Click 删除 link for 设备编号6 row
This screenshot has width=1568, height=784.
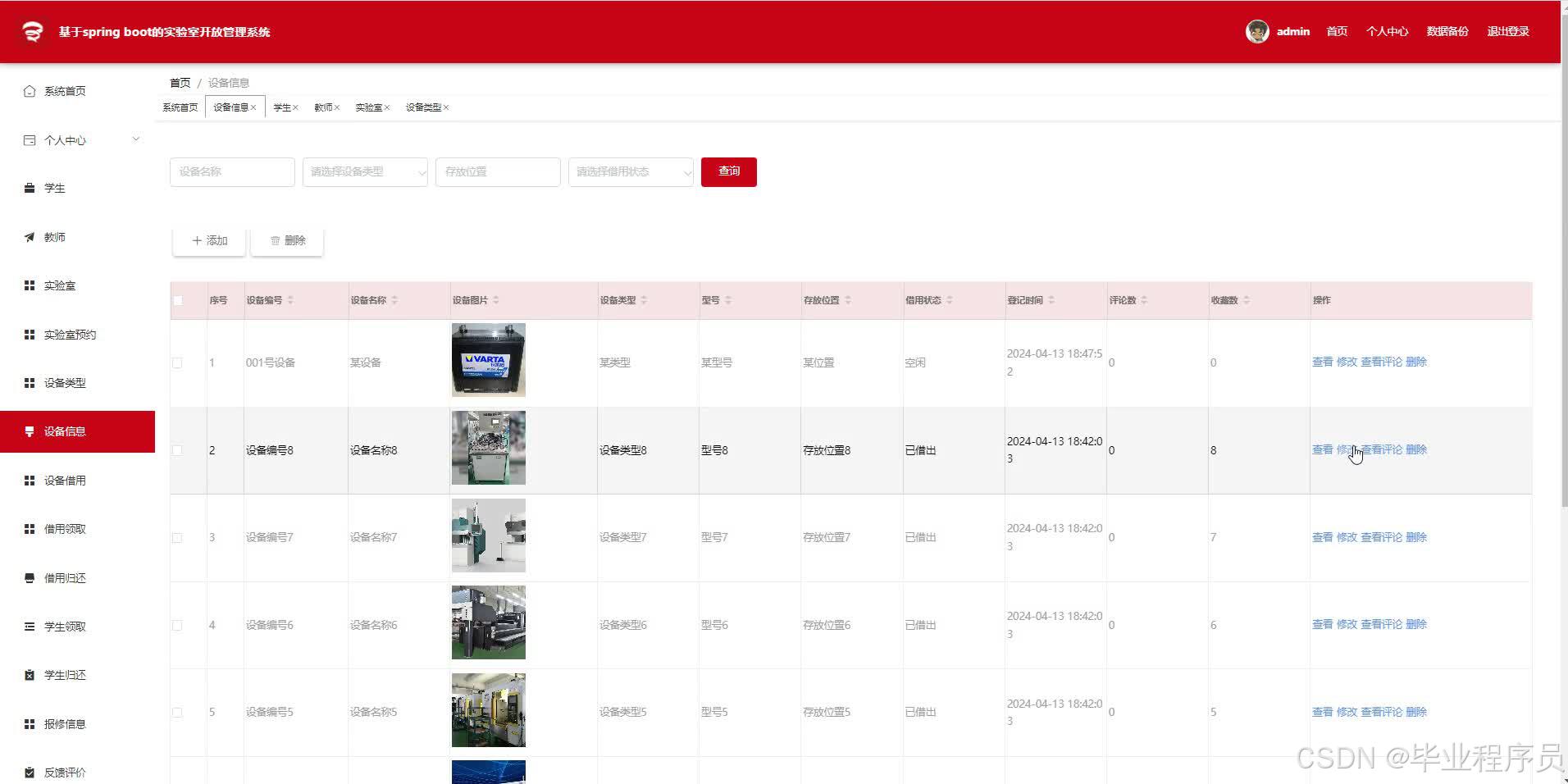point(1416,624)
